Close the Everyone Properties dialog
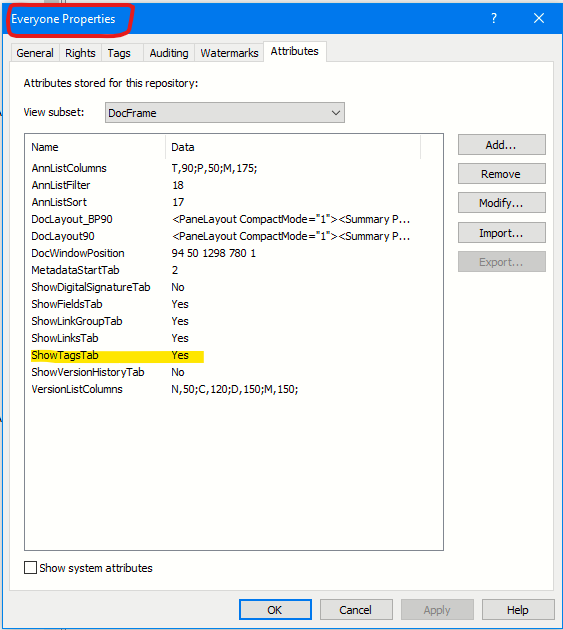563x630 pixels. 538,18
